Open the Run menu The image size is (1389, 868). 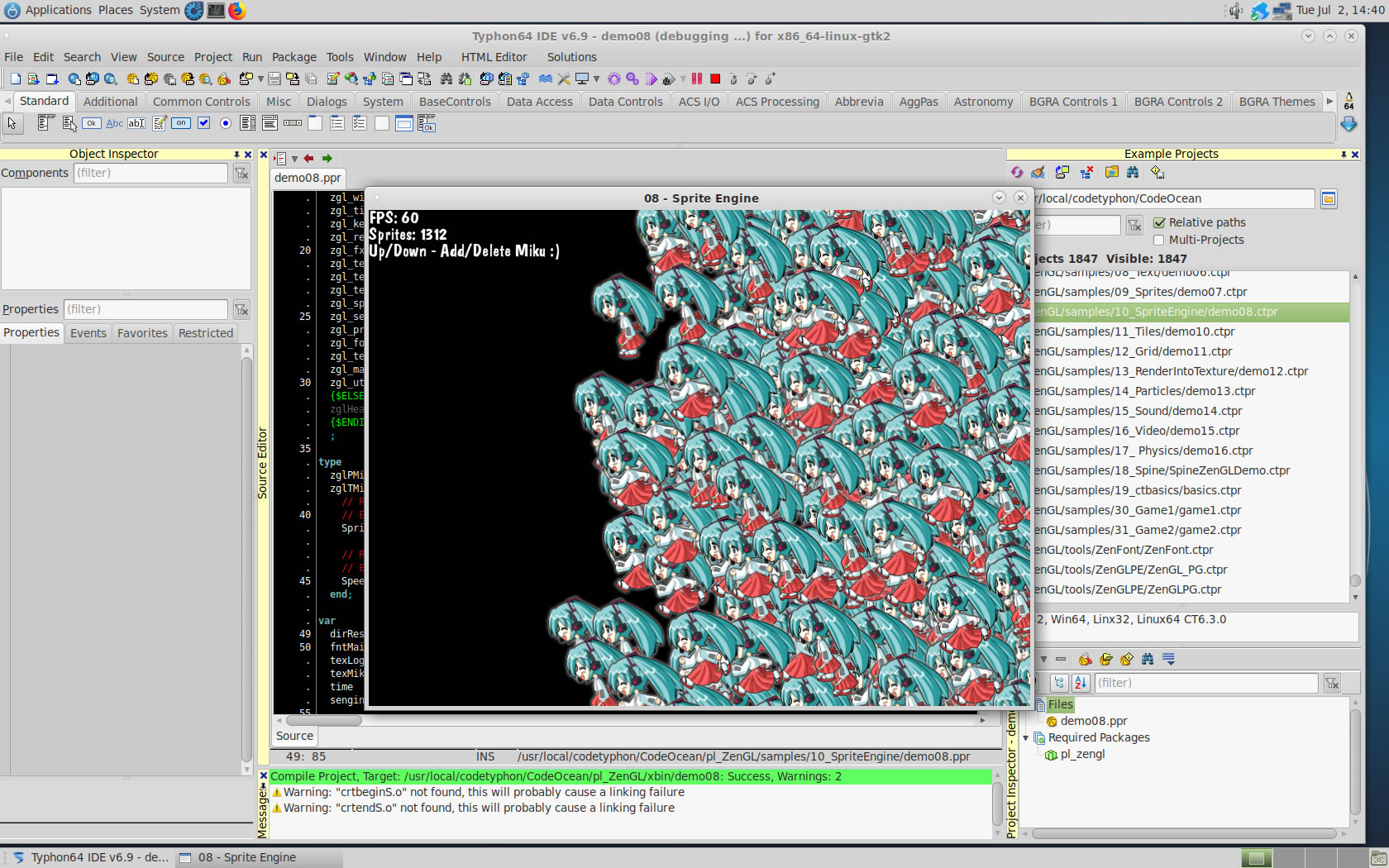[252, 57]
